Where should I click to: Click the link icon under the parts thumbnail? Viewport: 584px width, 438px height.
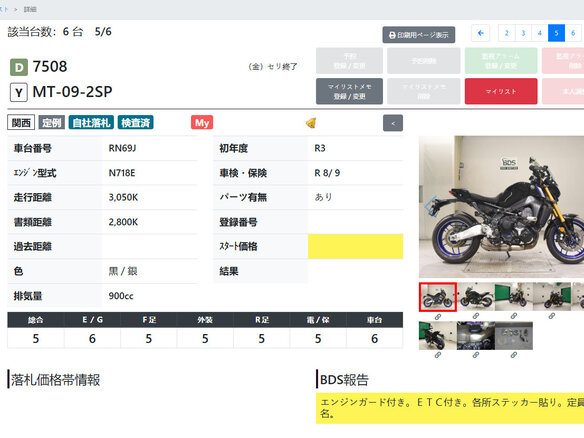pyautogui.click(x=514, y=355)
